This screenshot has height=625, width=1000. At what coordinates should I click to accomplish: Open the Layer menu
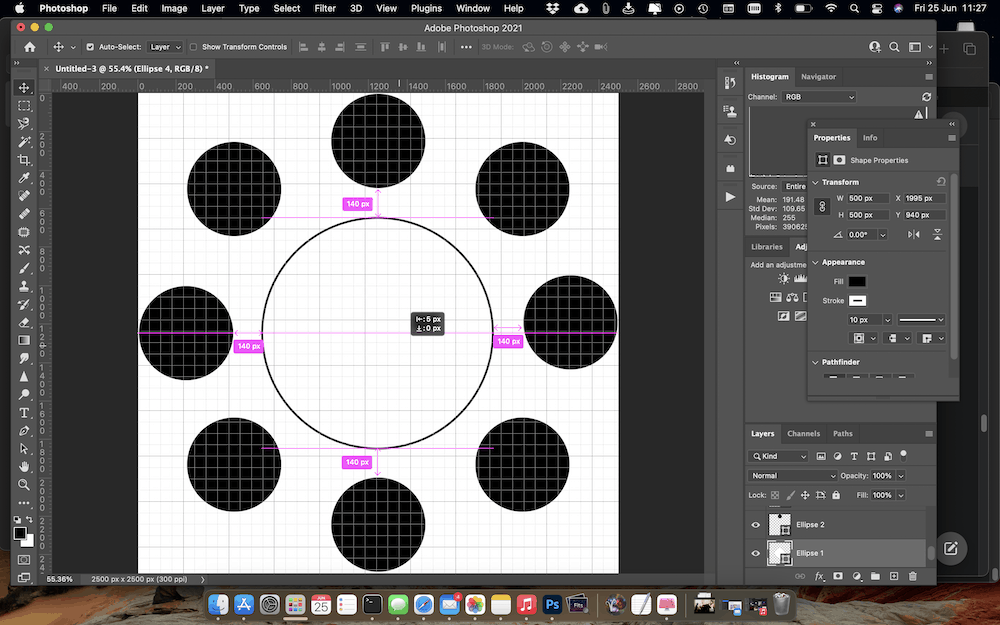pos(212,8)
